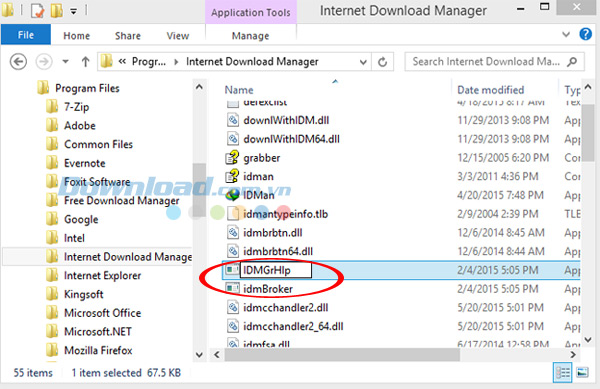Click the Back navigation arrow
The width and height of the screenshot is (600, 389).
18,62
